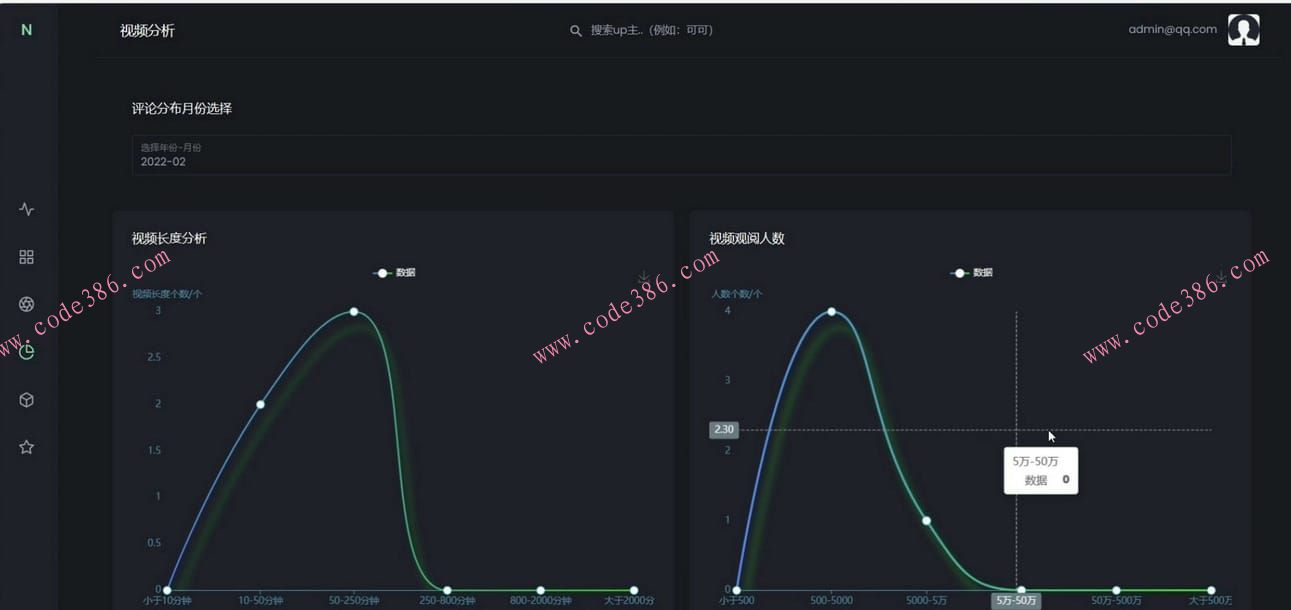Click the 500-5000 axis label
Image resolution: width=1291 pixels, height=610 pixels.
tap(831, 601)
